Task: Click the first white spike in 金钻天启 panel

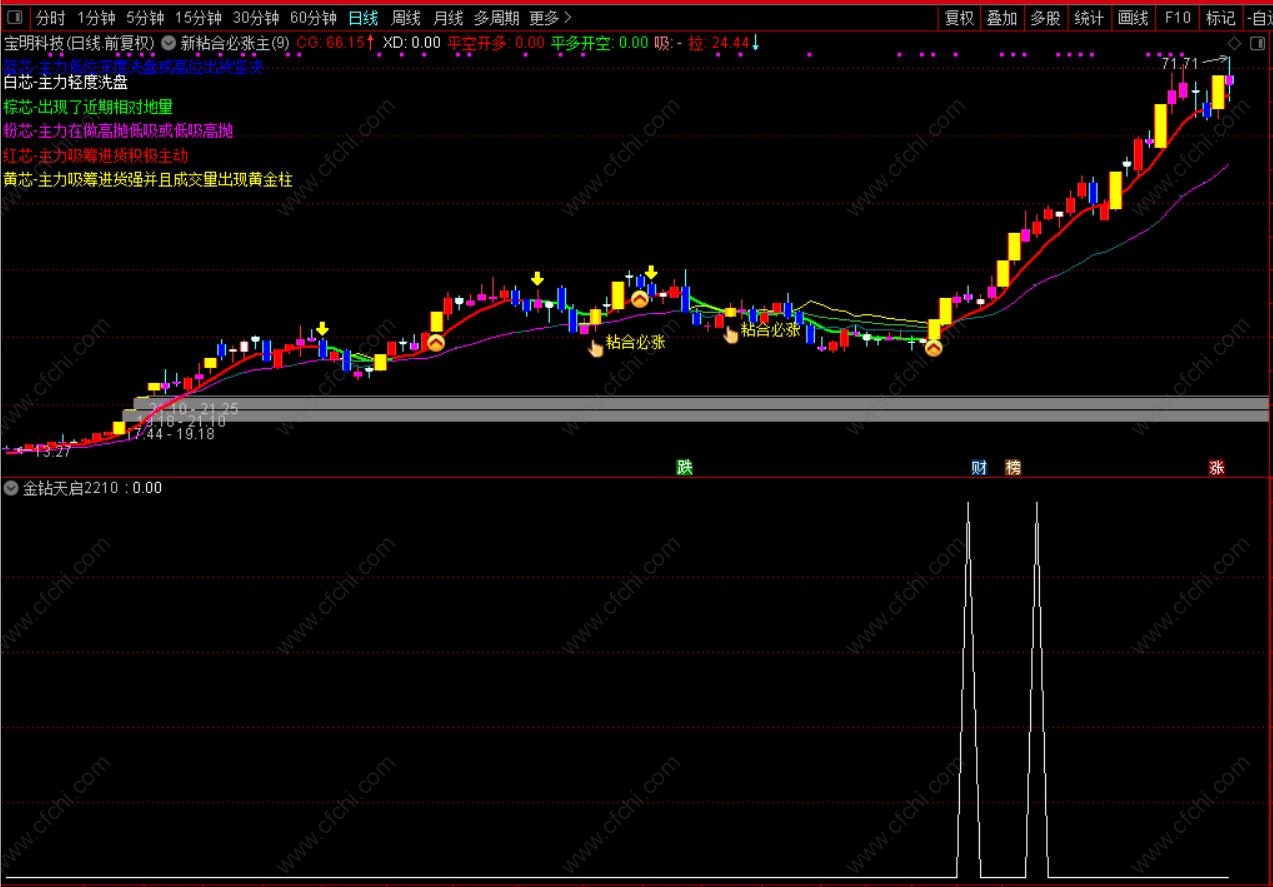Action: coord(968,690)
